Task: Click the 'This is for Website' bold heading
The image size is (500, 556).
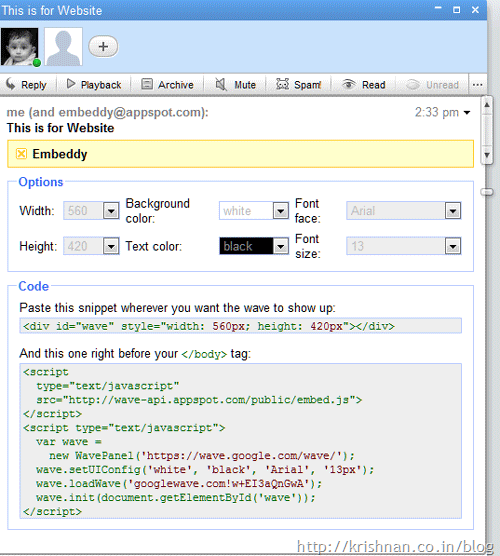Action: coord(60,128)
